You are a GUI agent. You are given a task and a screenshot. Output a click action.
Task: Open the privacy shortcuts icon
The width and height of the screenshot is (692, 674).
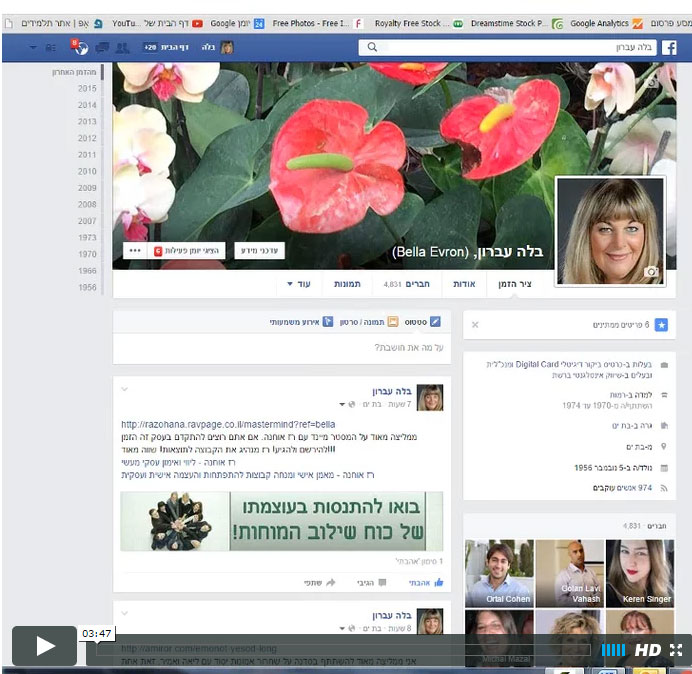(x=51, y=48)
